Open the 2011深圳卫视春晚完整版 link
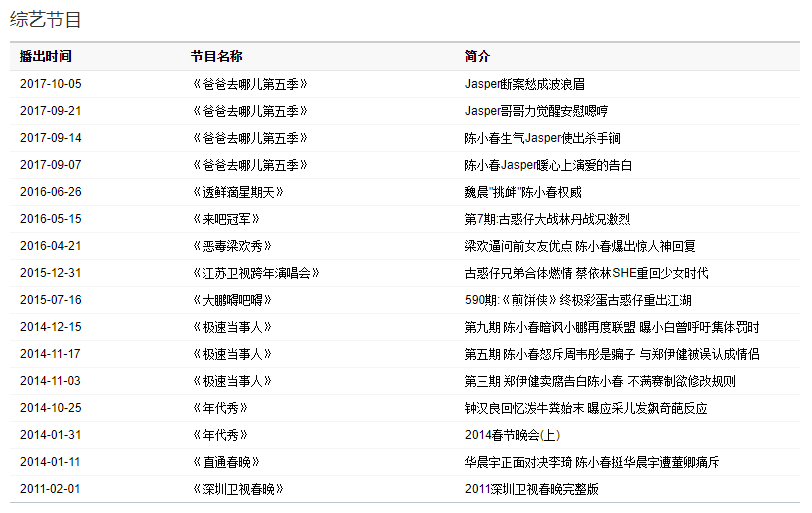 click(x=531, y=489)
